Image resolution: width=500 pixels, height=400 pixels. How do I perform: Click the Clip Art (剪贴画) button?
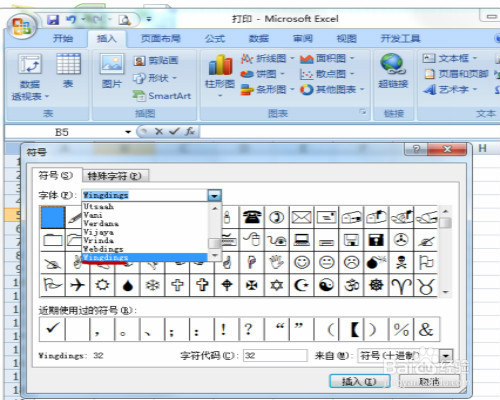pos(156,60)
